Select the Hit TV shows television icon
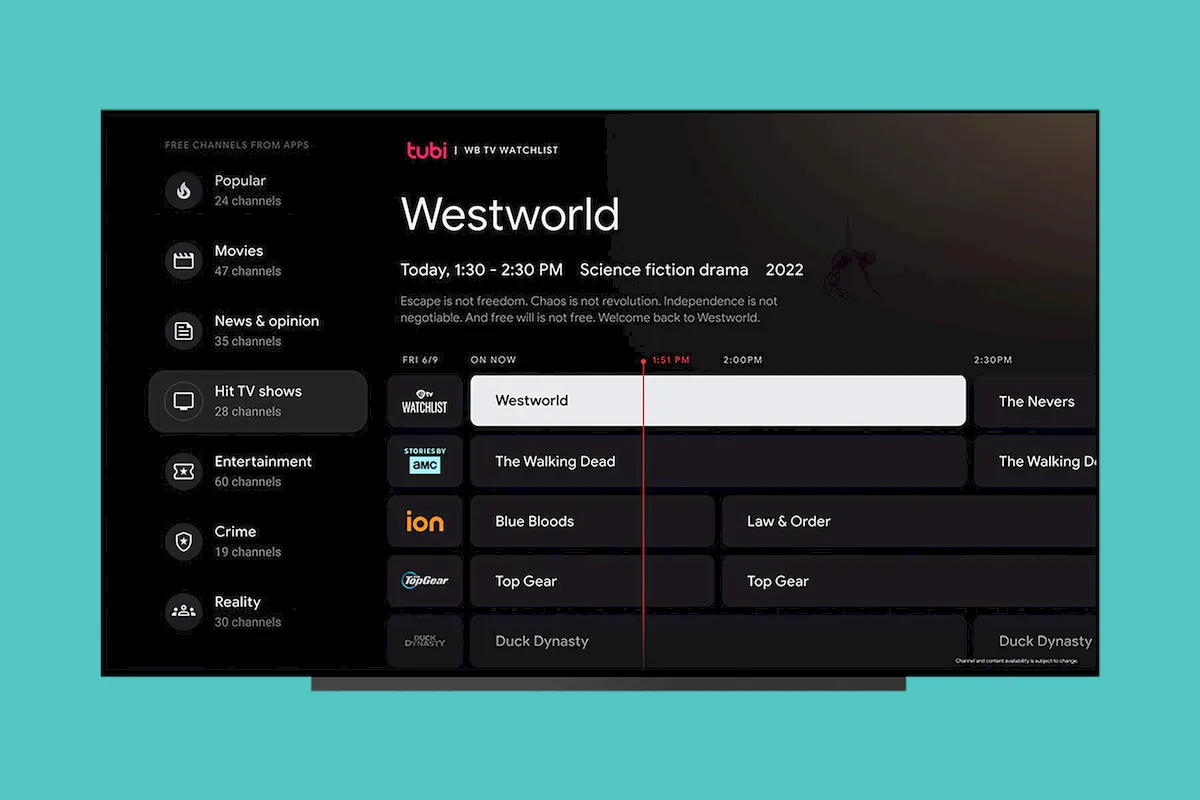The image size is (1200, 800). click(x=184, y=401)
